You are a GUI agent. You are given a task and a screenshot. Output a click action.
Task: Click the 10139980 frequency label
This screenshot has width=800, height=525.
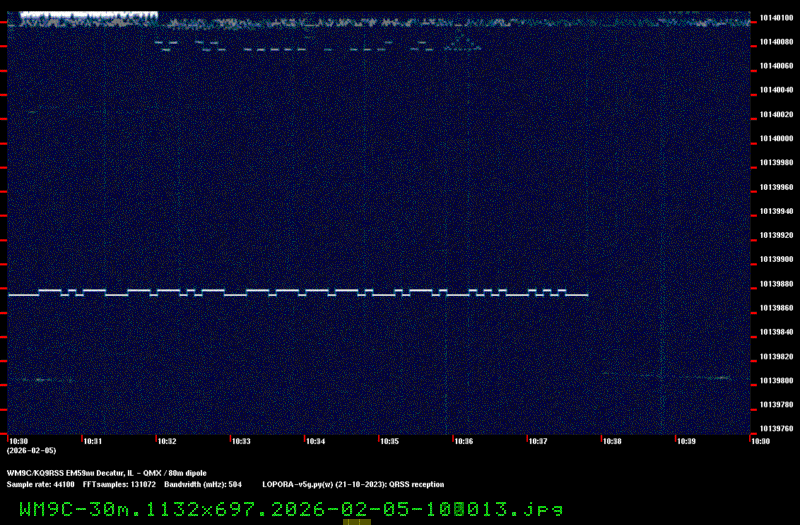coord(776,162)
